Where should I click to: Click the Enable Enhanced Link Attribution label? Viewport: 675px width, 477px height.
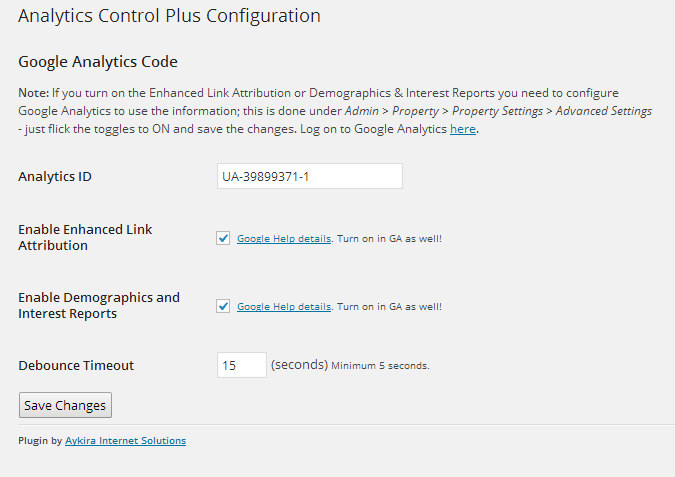pyautogui.click(x=85, y=237)
